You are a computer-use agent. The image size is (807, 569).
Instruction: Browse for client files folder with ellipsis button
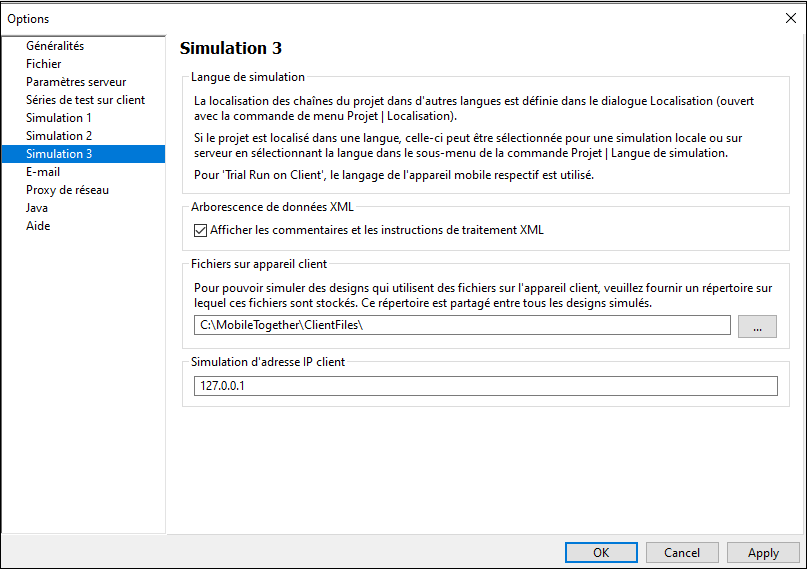click(x=757, y=326)
